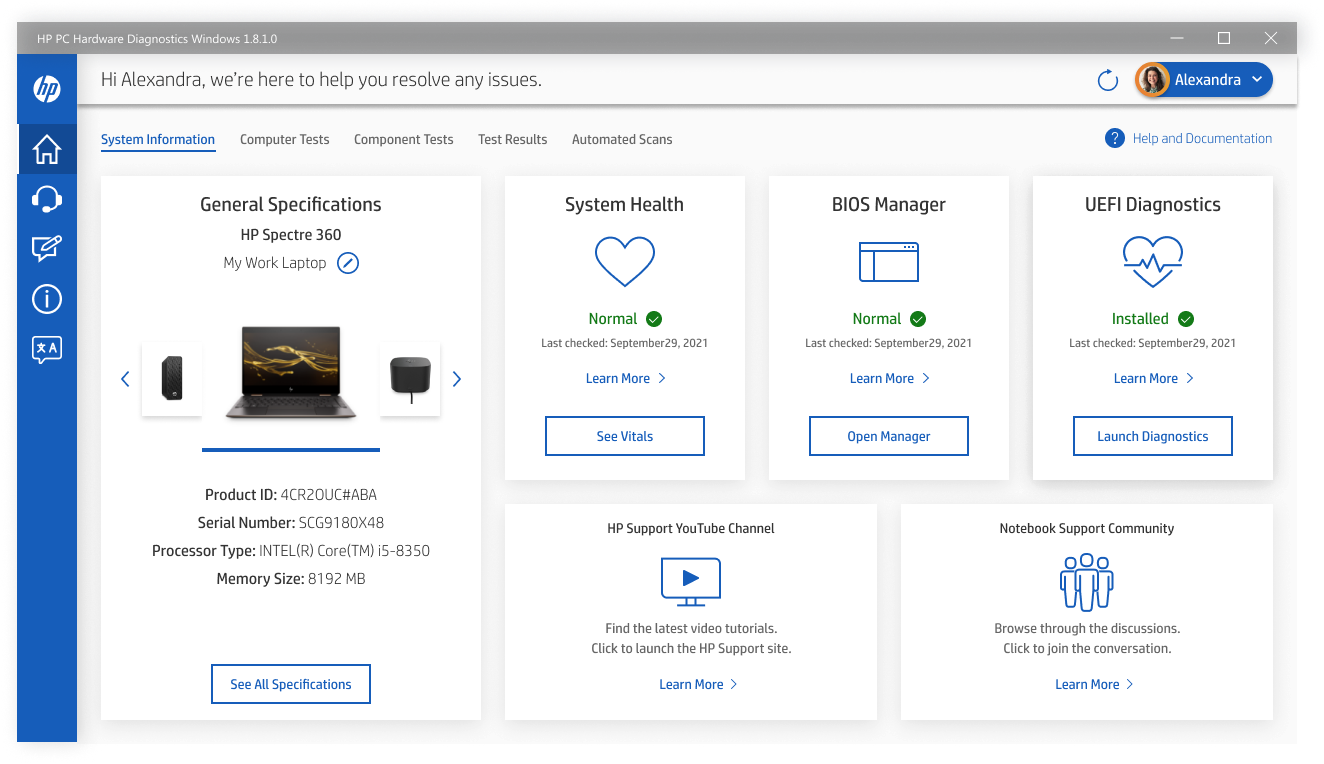Click See Vitals button
The height and width of the screenshot is (764, 1324).
click(625, 436)
